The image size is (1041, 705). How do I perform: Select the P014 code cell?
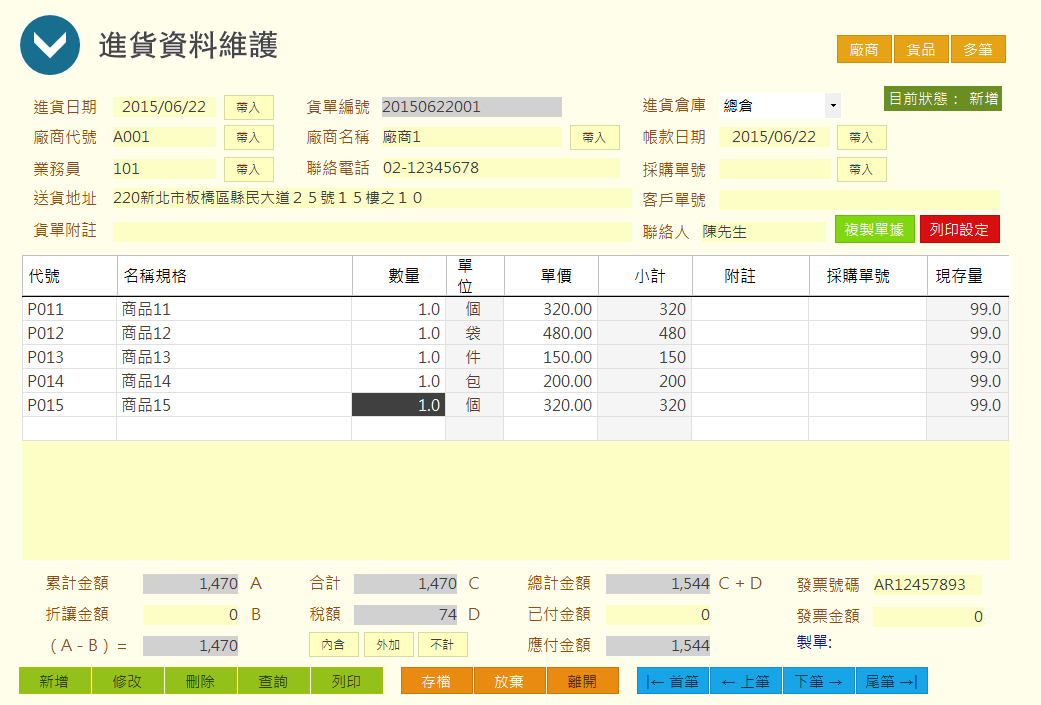click(x=69, y=381)
